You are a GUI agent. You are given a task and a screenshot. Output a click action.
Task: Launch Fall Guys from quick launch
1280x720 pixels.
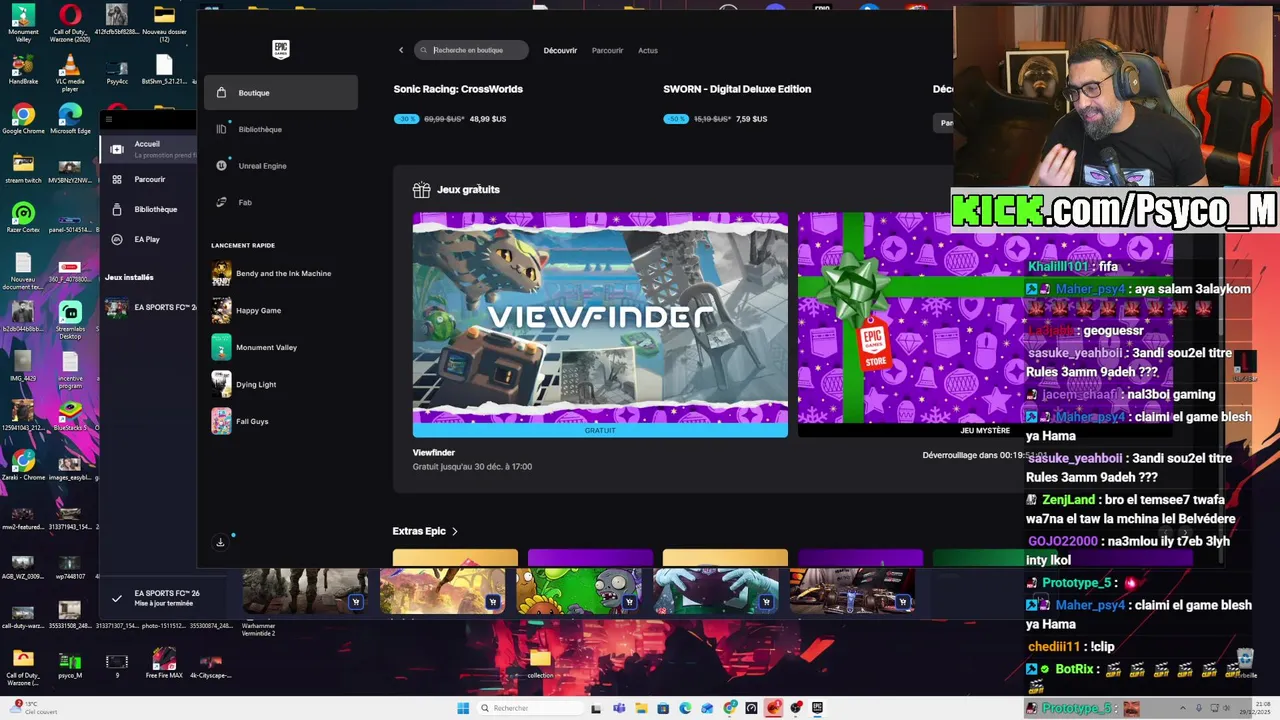coord(241,421)
